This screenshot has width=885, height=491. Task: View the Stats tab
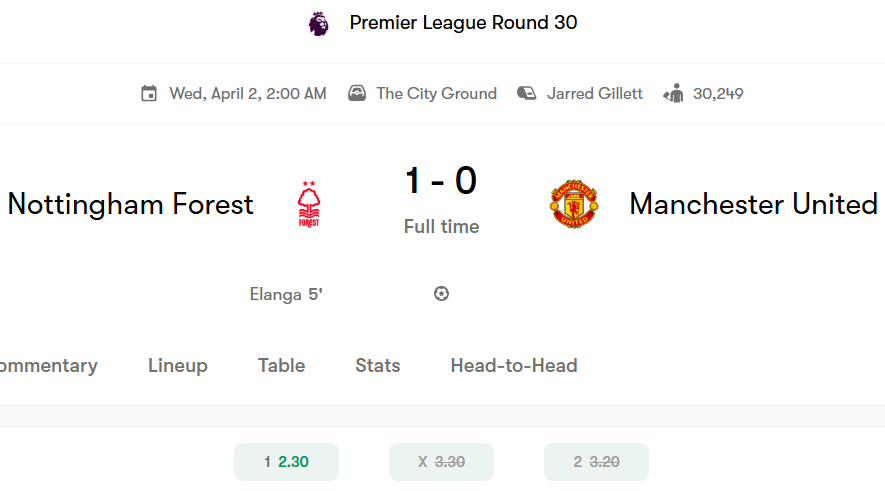pos(378,366)
